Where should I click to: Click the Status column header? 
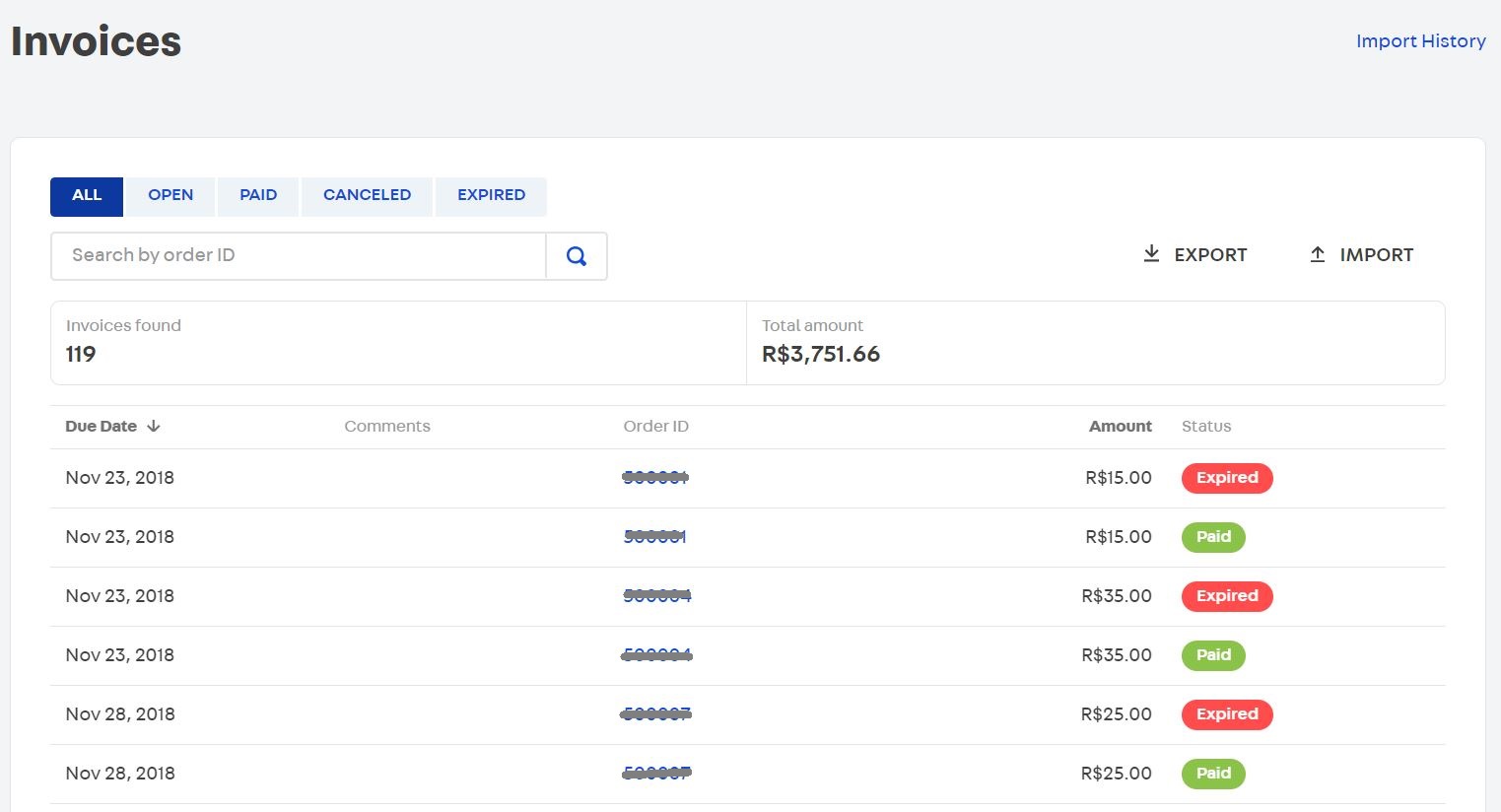[1206, 427]
